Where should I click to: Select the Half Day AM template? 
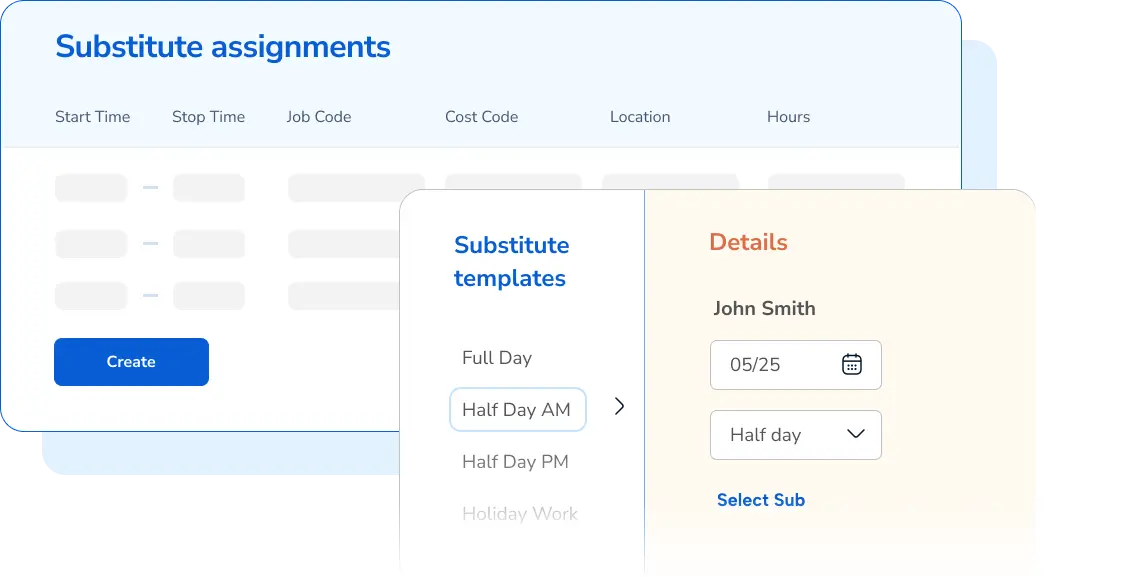(517, 409)
